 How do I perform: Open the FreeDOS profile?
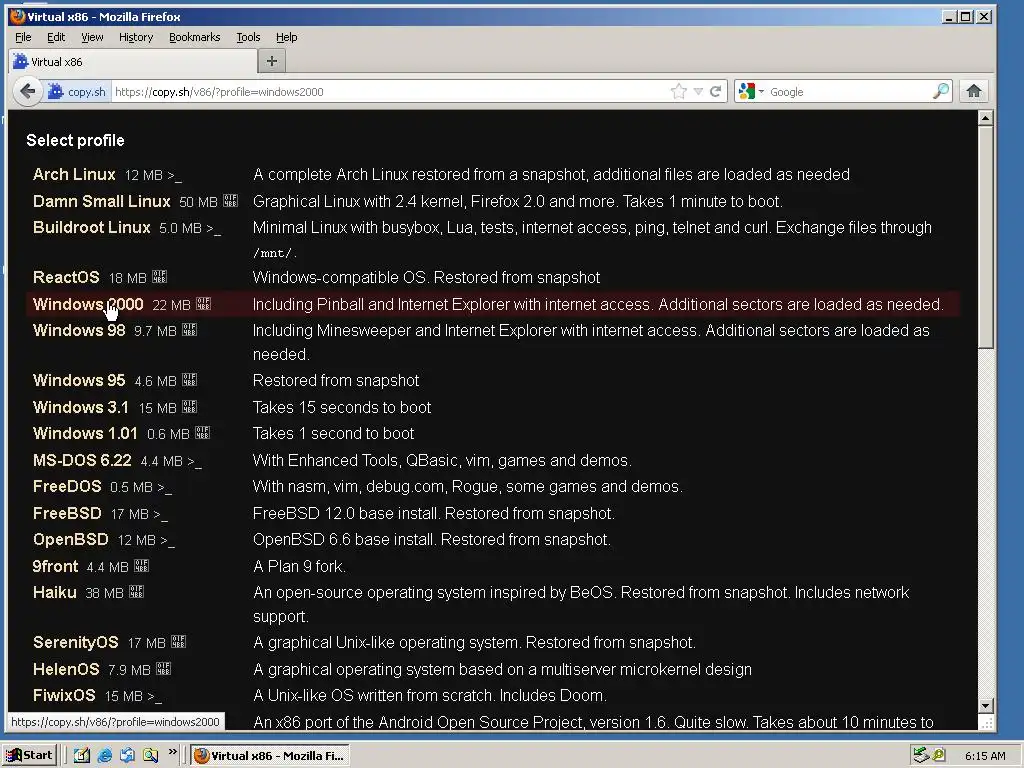coord(67,487)
